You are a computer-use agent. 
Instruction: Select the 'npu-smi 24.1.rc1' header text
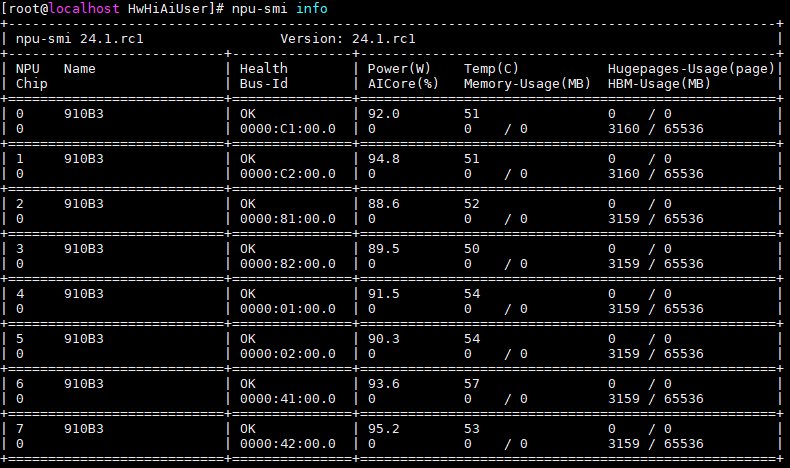(80, 39)
